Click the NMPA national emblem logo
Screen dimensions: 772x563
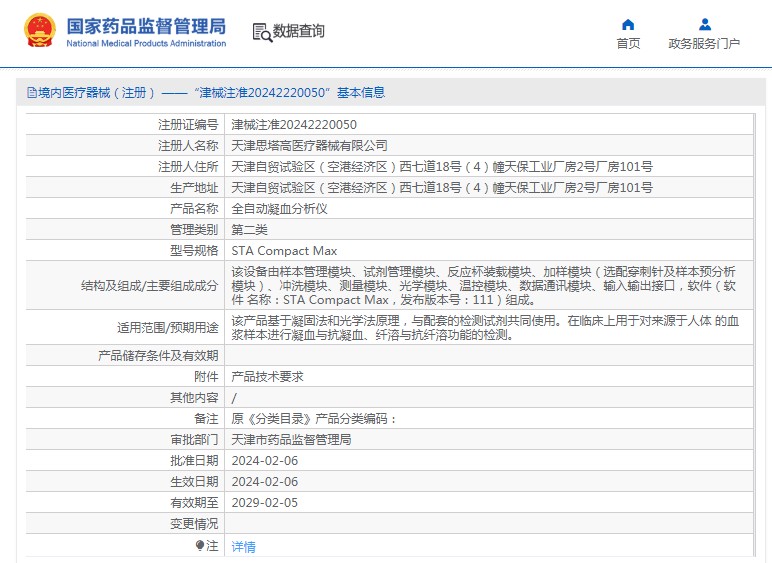(40, 31)
